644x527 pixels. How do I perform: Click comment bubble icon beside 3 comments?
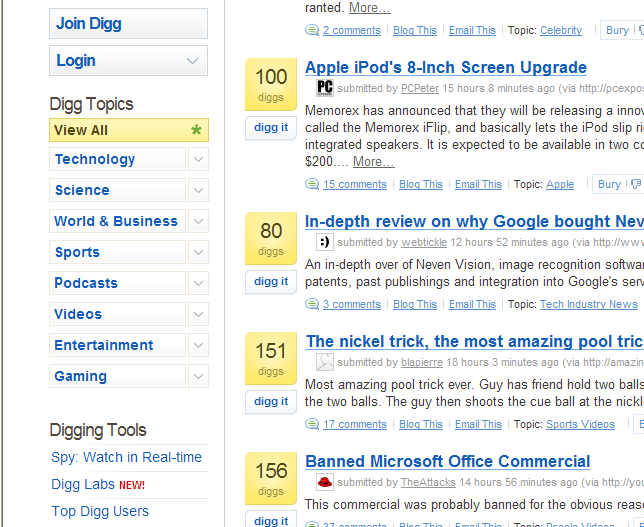click(312, 304)
